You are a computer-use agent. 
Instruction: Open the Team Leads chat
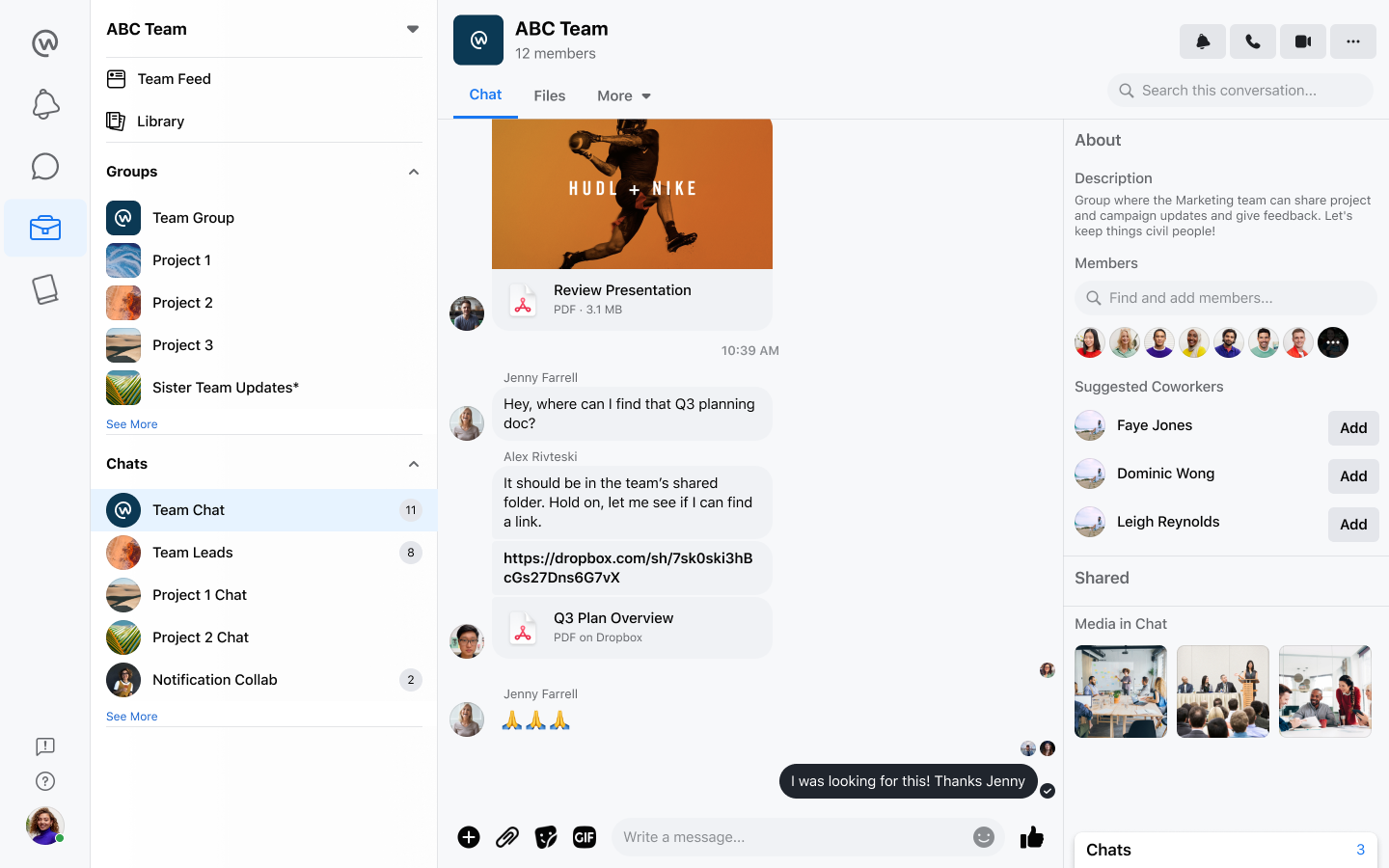pyautogui.click(x=263, y=553)
